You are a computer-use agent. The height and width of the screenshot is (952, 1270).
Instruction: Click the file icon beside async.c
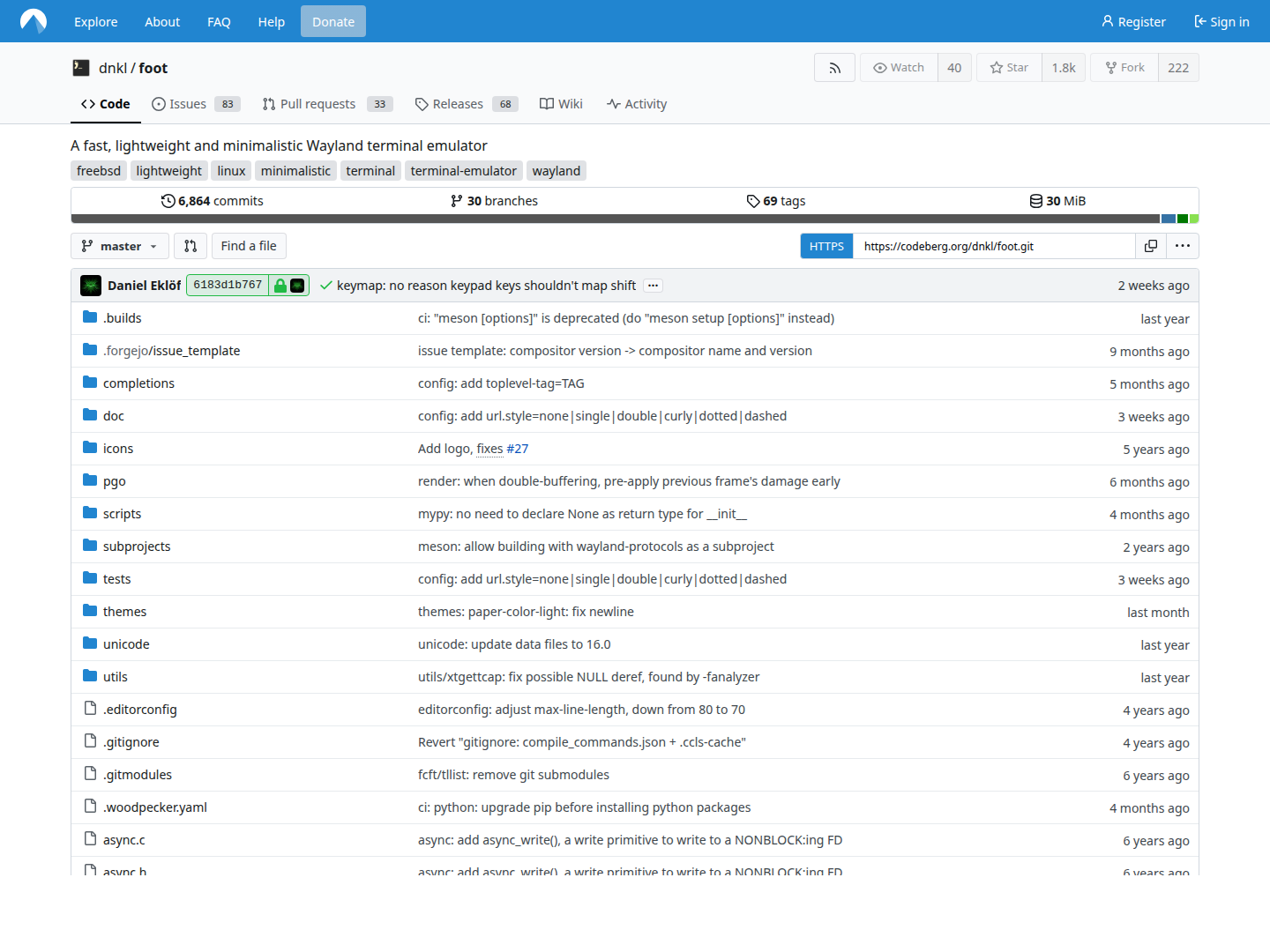pyautogui.click(x=90, y=839)
